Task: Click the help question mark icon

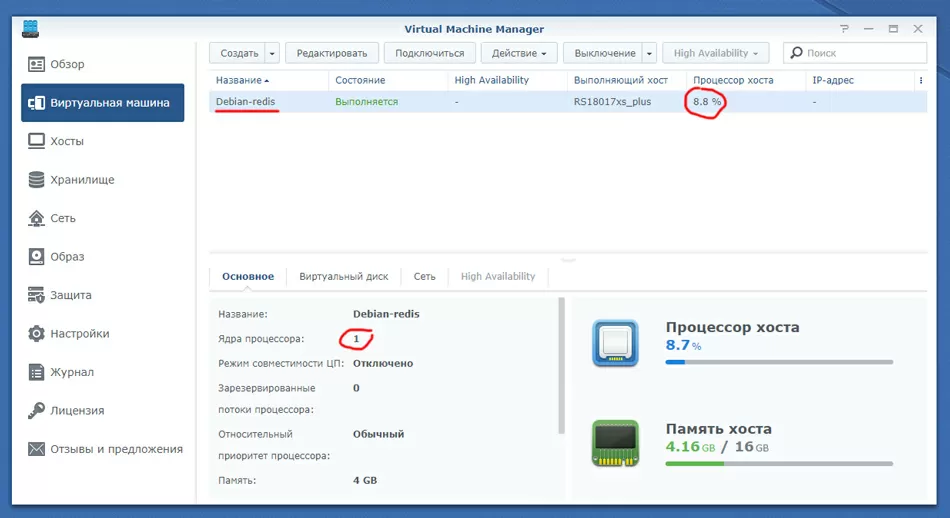Action: [845, 28]
